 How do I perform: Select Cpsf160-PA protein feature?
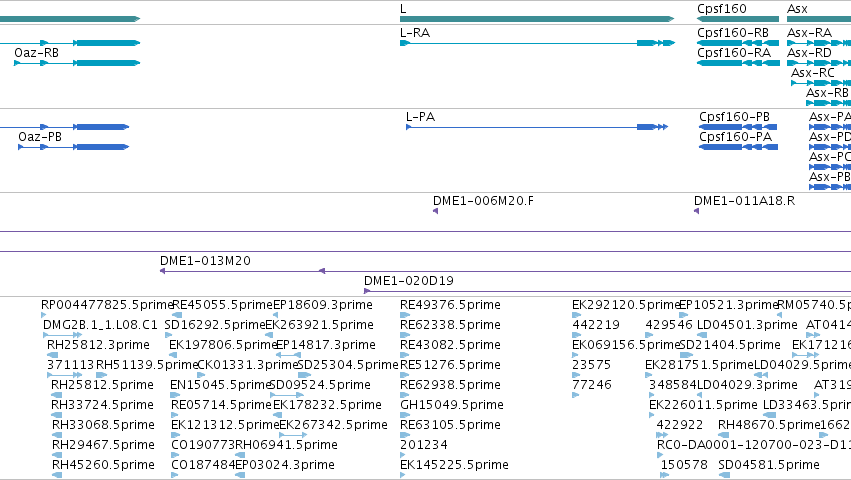[x=738, y=147]
